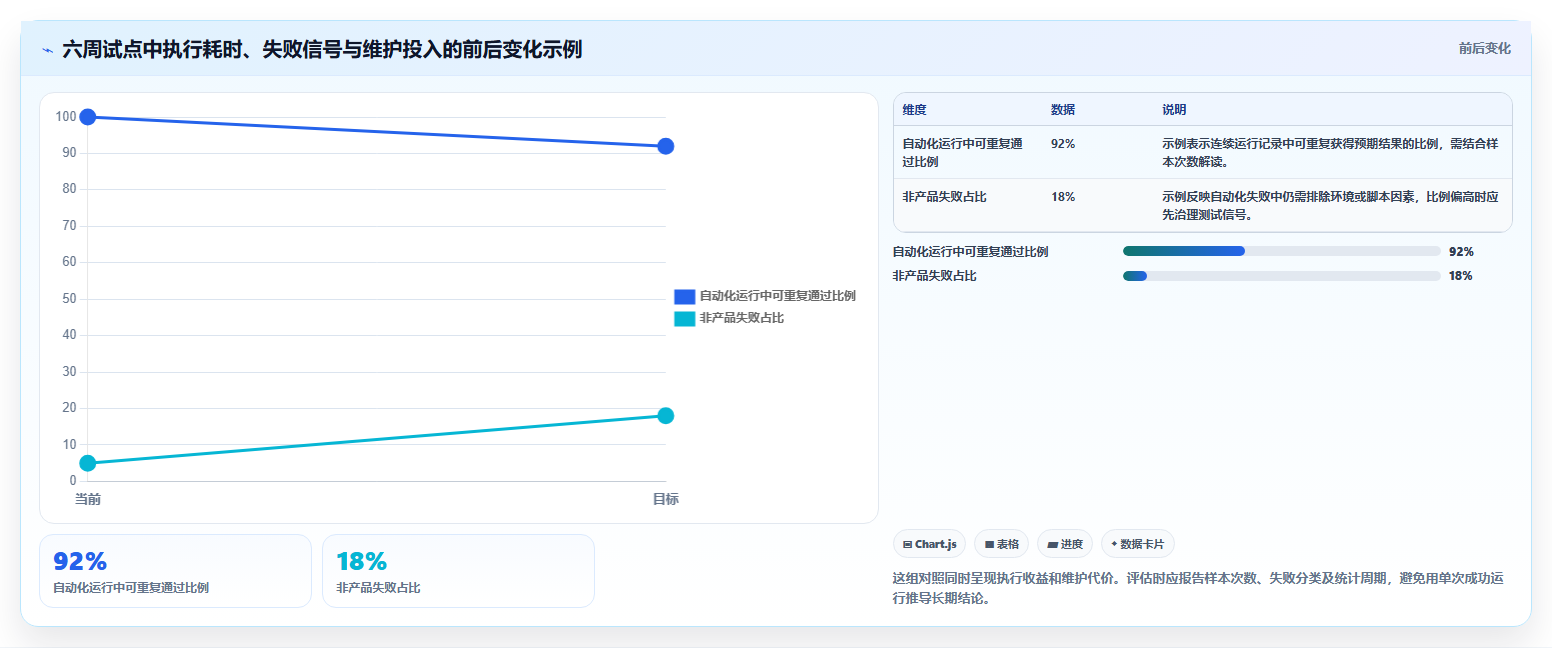The image size is (1552, 648).
Task: Click the 92% data card
Action: (x=175, y=571)
